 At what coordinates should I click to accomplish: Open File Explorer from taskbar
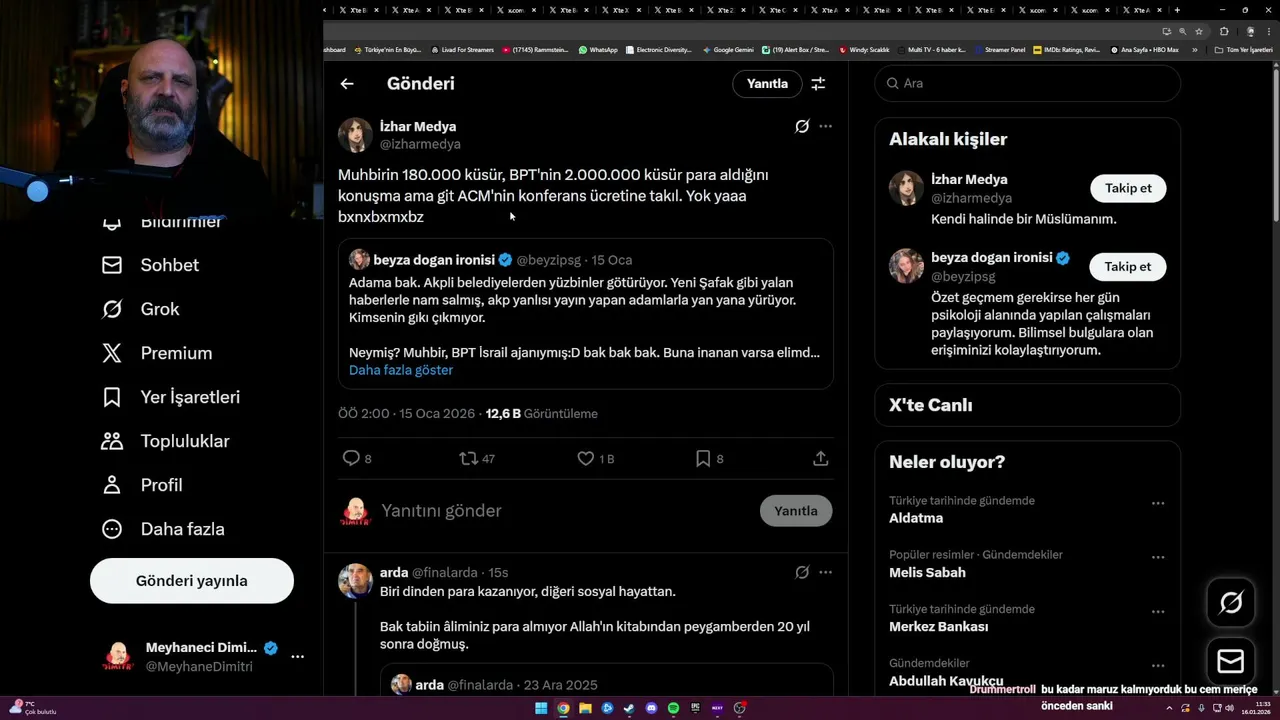click(585, 708)
